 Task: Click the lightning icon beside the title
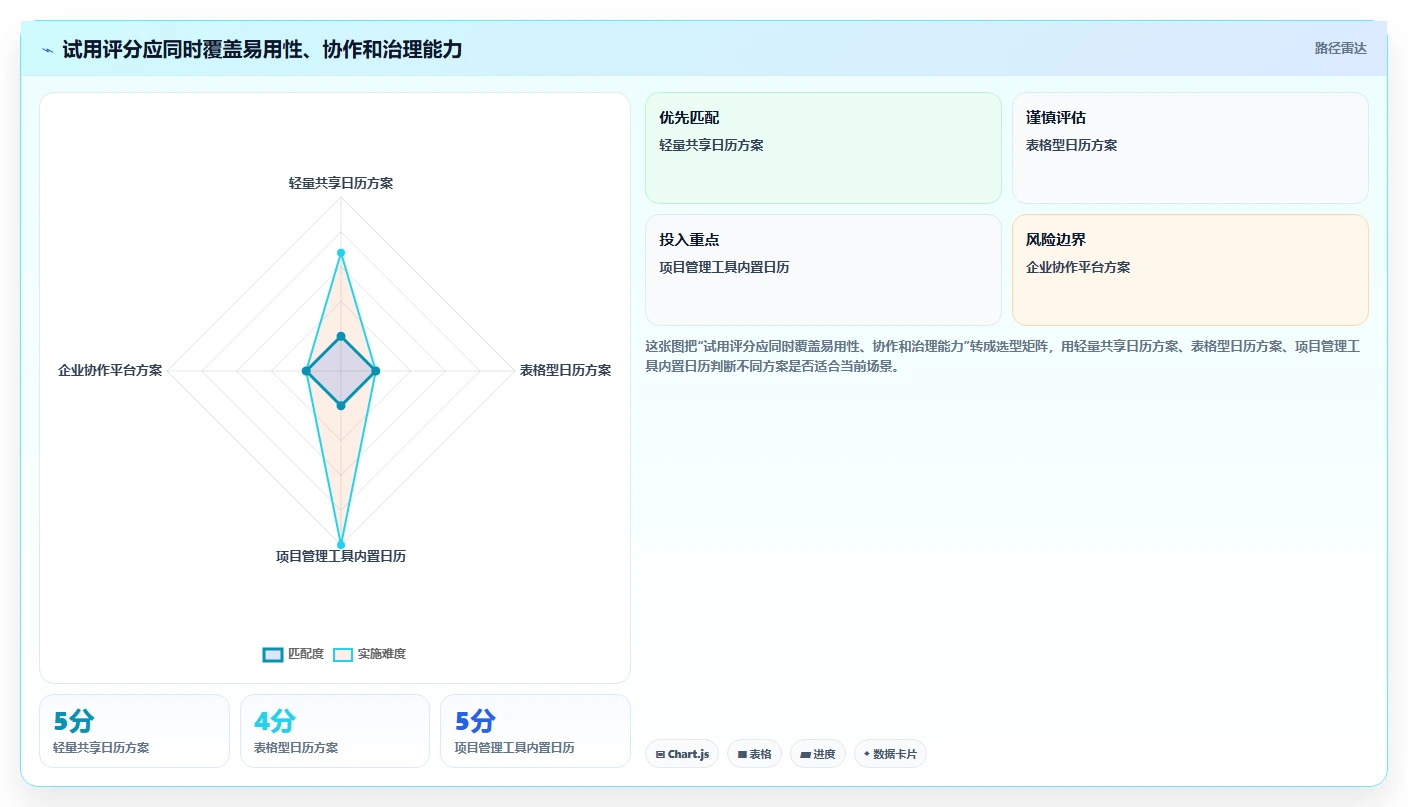click(48, 50)
